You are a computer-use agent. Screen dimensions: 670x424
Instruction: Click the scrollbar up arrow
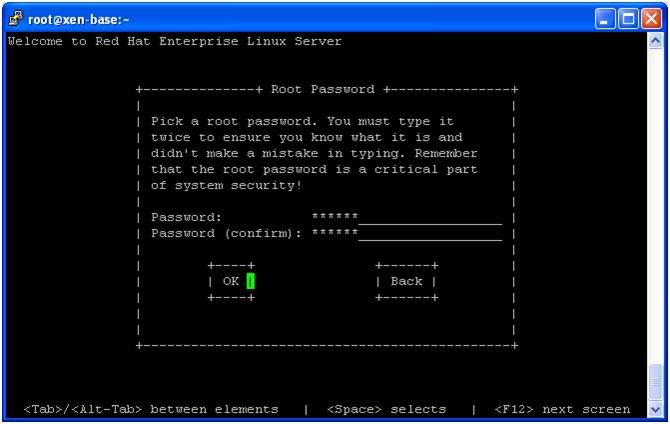click(x=655, y=41)
